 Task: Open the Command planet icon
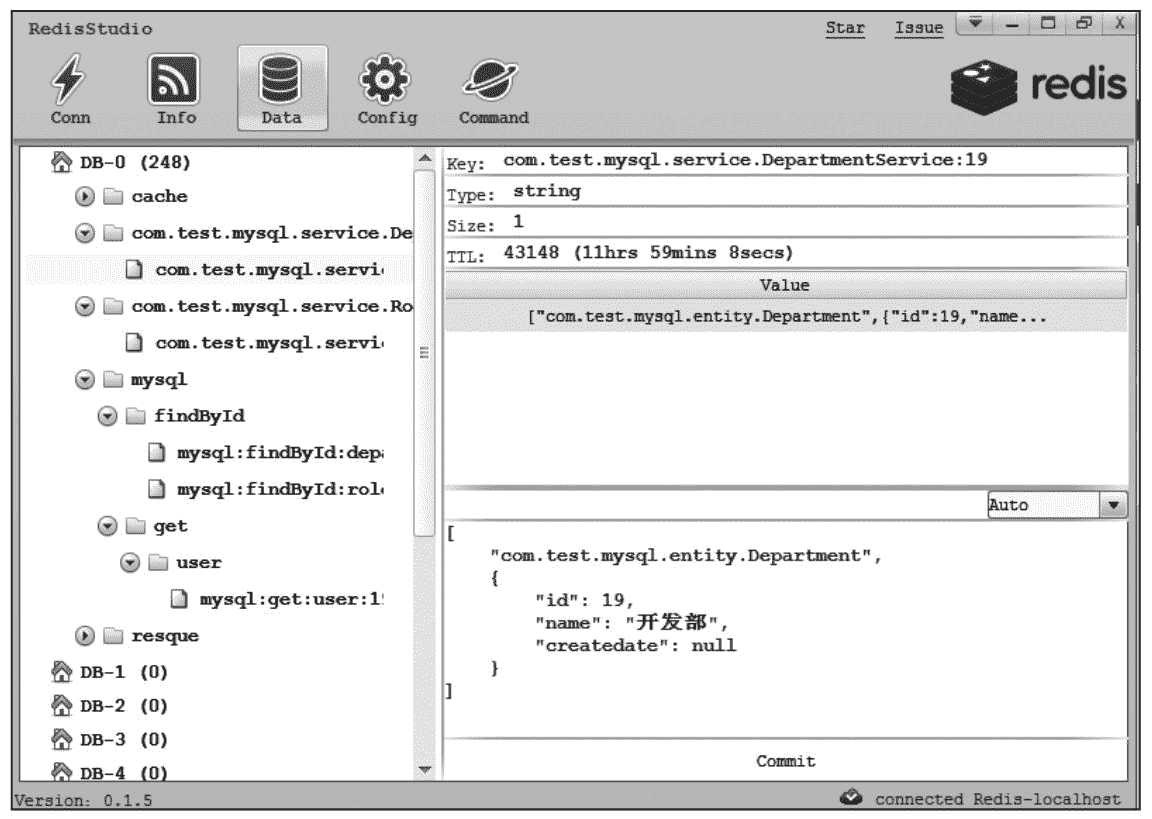tap(492, 78)
